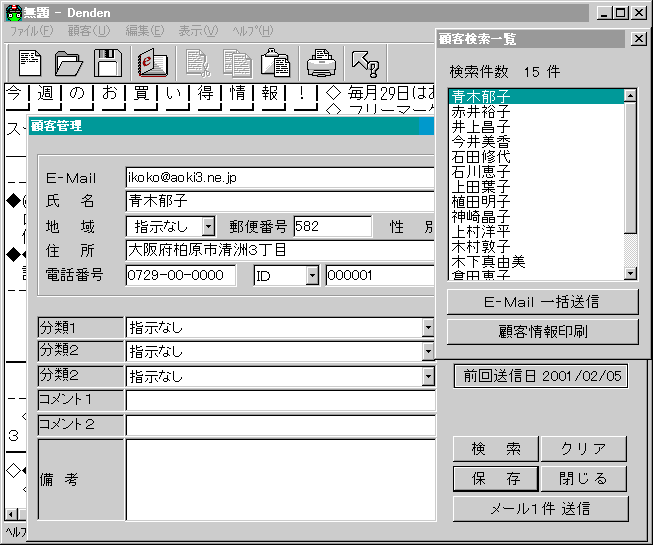Expand the ID type dropdown
The width and height of the screenshot is (653, 545).
tap(311, 276)
